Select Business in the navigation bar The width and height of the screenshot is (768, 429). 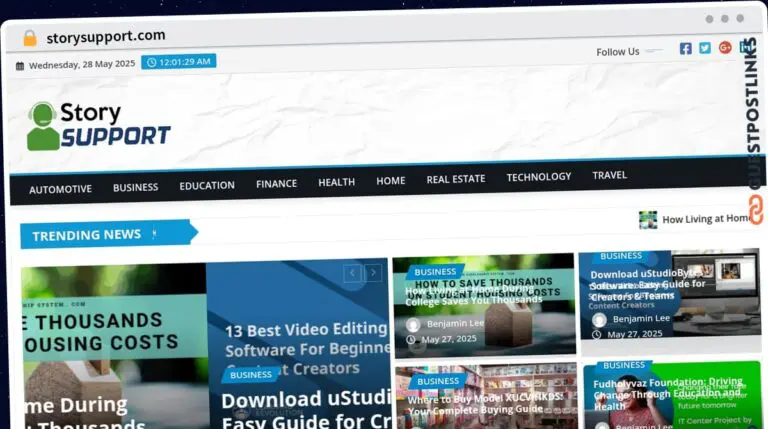pos(135,187)
